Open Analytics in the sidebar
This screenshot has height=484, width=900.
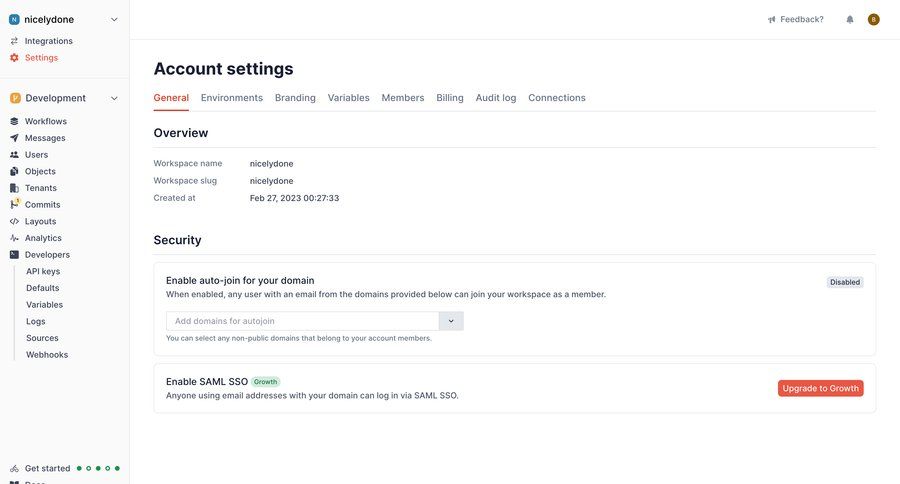(x=43, y=238)
